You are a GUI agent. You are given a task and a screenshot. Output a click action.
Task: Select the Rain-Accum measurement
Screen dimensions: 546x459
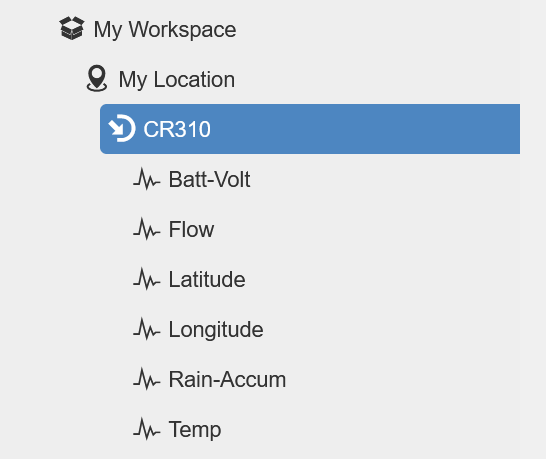pos(227,379)
